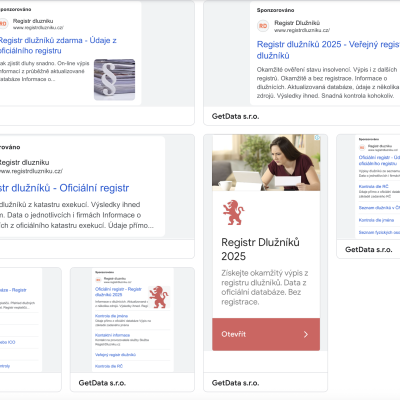Click 'Kontrola dle jména' sitelink in bottom preview

pyautogui.click(x=111, y=316)
